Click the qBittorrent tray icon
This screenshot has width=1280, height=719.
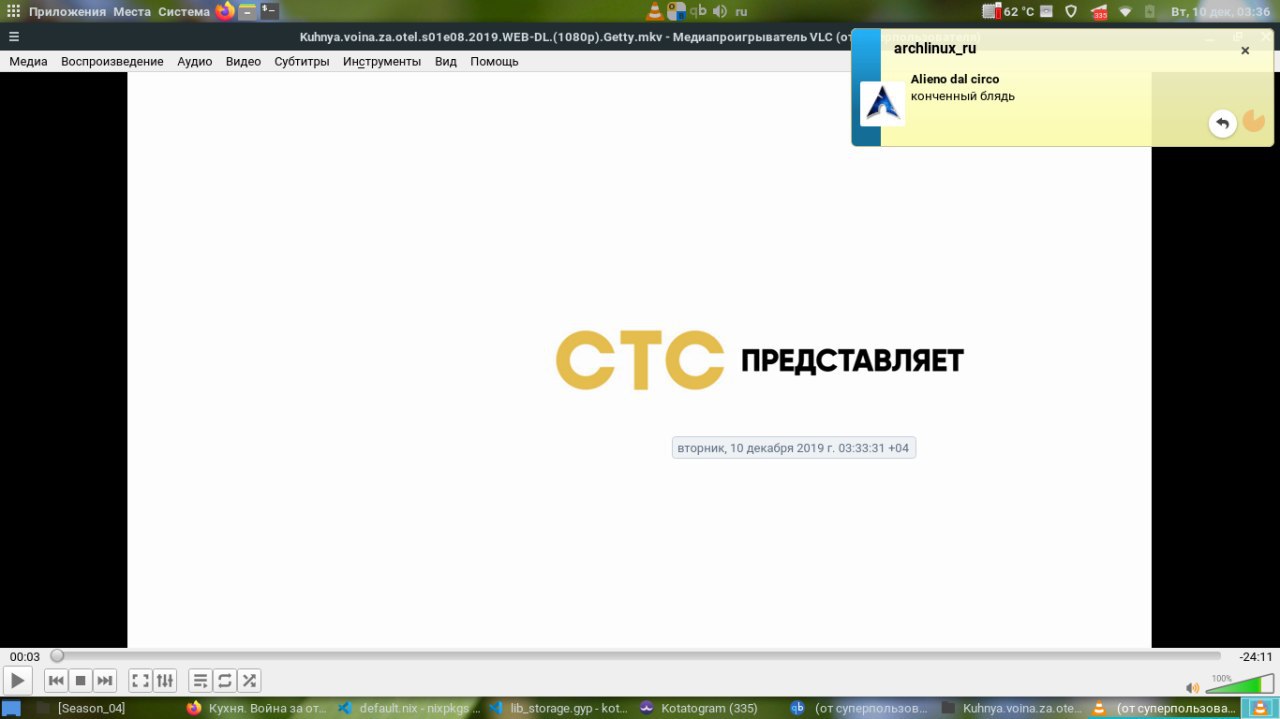pyautogui.click(x=698, y=11)
